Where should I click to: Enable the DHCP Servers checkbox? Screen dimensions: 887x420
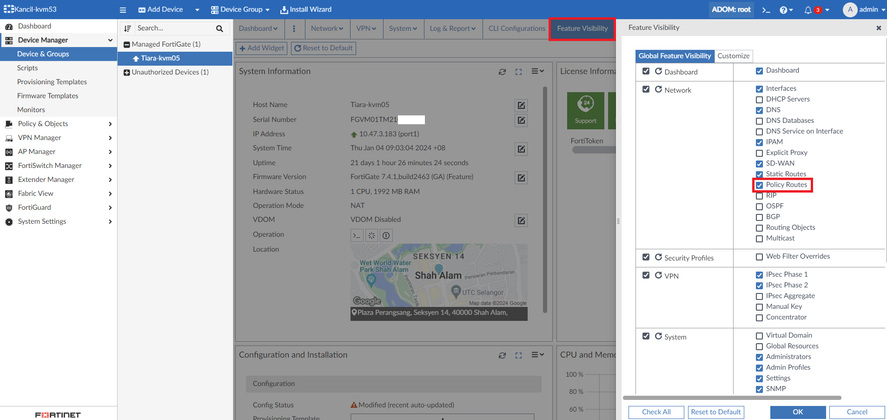[x=759, y=99]
